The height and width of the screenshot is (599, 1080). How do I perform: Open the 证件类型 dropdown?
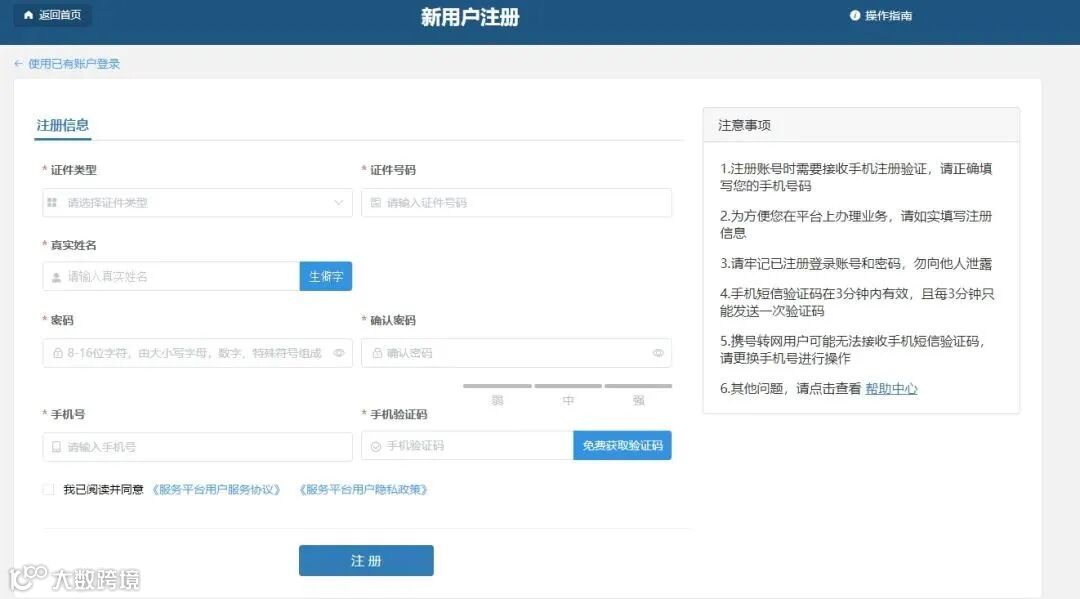(198, 202)
